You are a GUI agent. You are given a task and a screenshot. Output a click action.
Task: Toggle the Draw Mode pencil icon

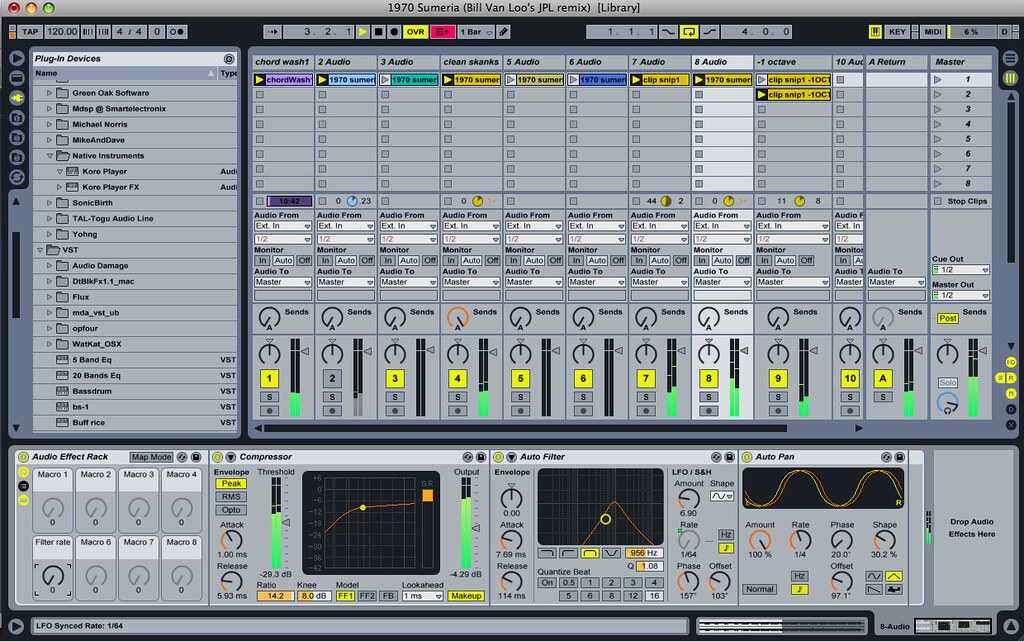[504, 31]
